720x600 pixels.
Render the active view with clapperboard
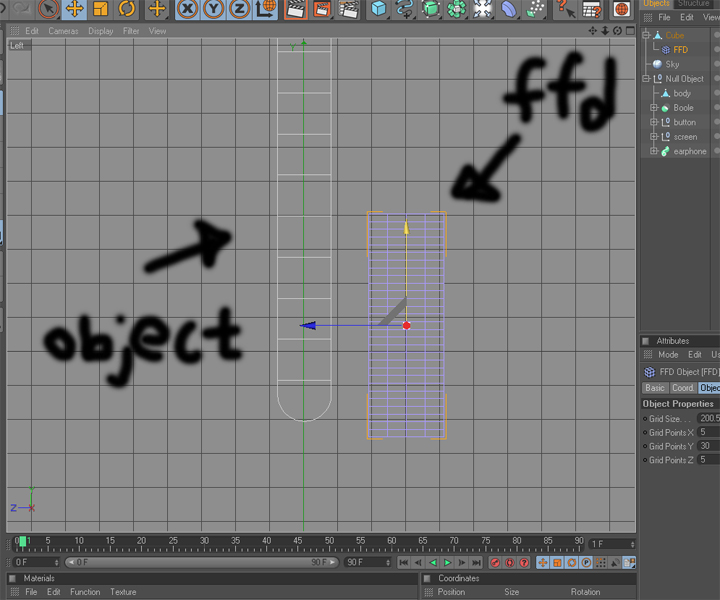[x=295, y=9]
